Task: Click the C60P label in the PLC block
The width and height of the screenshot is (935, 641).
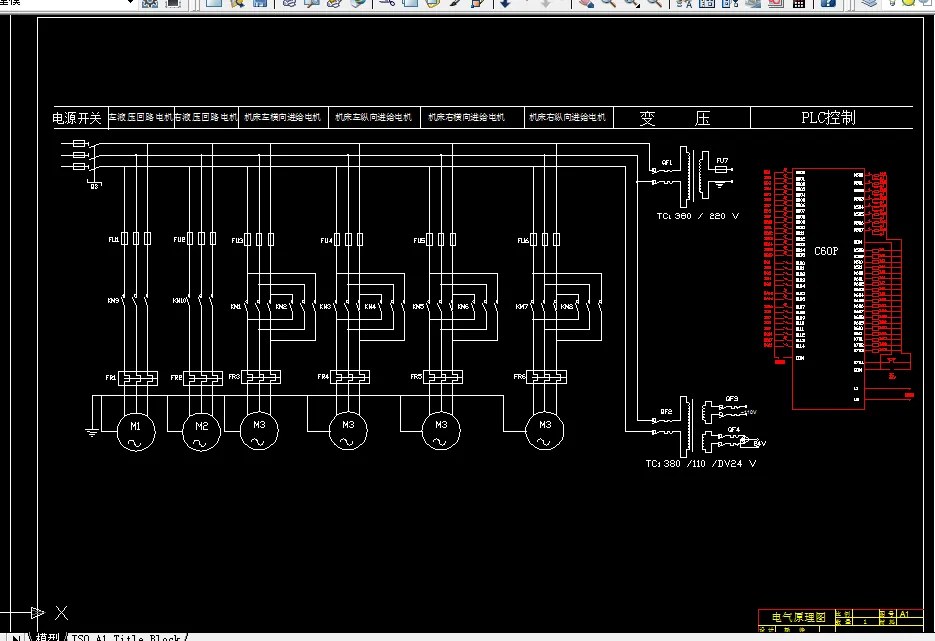Action: 826,251
